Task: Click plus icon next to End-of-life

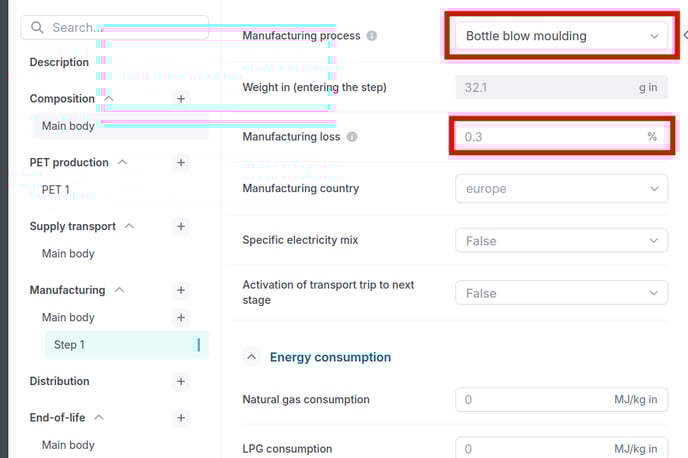Action: pyautogui.click(x=181, y=418)
